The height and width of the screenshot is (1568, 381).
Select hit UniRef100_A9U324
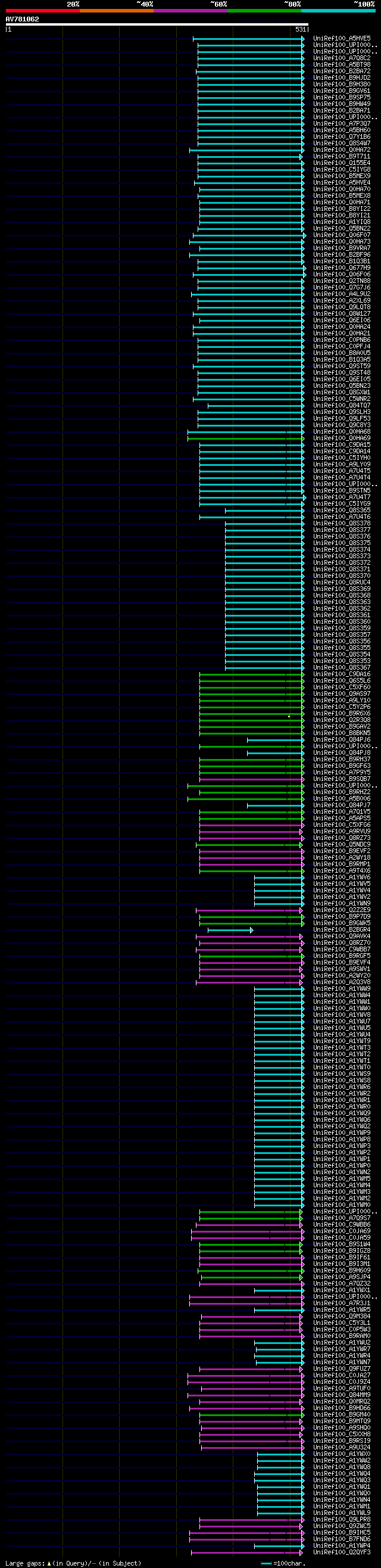pos(342,1448)
